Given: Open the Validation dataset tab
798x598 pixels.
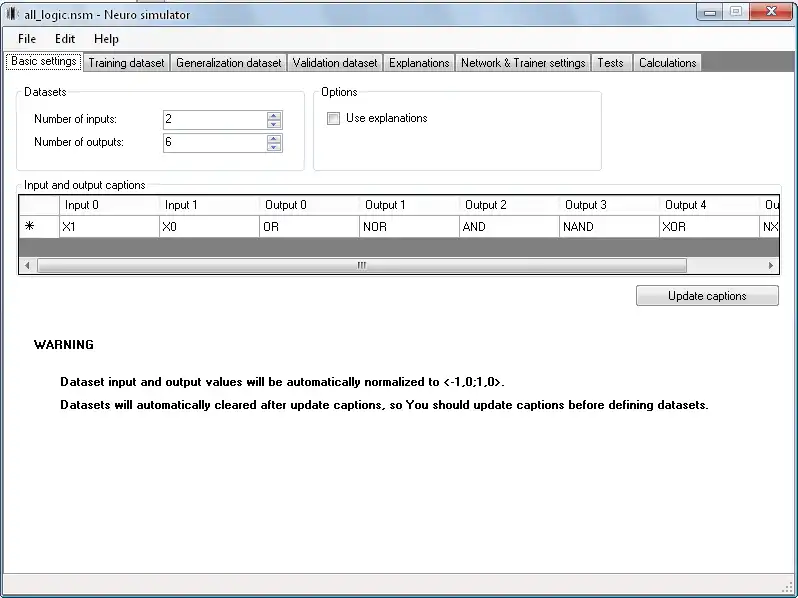Looking at the screenshot, I should pos(335,63).
